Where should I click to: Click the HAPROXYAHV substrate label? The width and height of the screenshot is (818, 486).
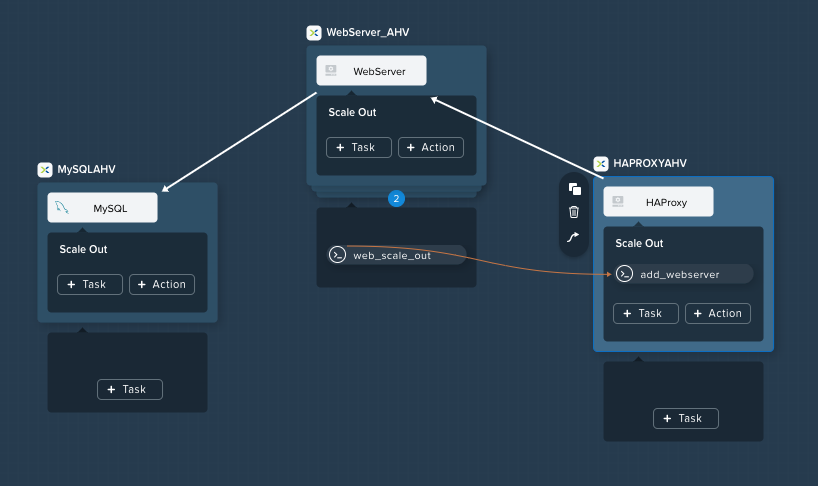(650, 163)
